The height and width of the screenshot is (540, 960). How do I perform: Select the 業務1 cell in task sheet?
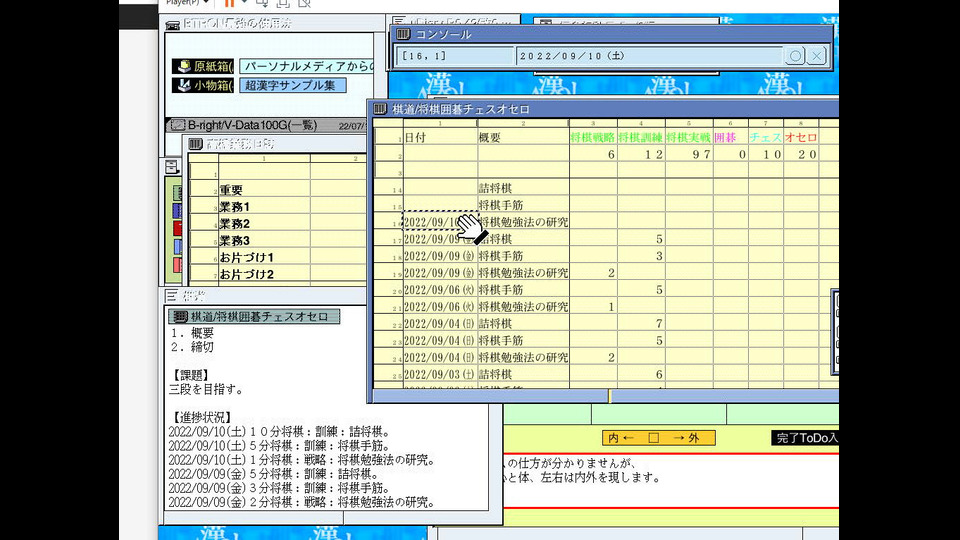(264, 207)
